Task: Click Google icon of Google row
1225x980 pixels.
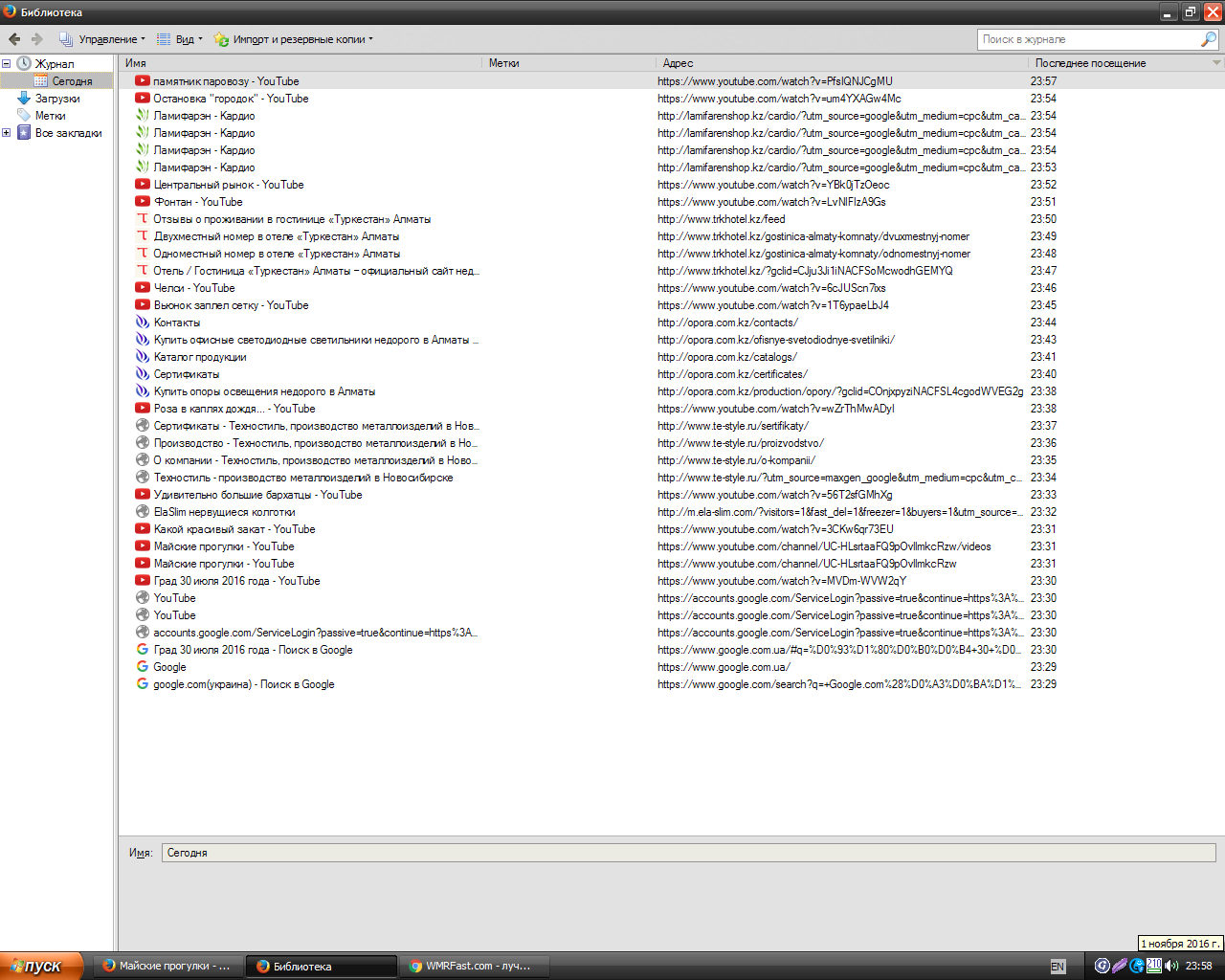Action: pyautogui.click(x=143, y=667)
